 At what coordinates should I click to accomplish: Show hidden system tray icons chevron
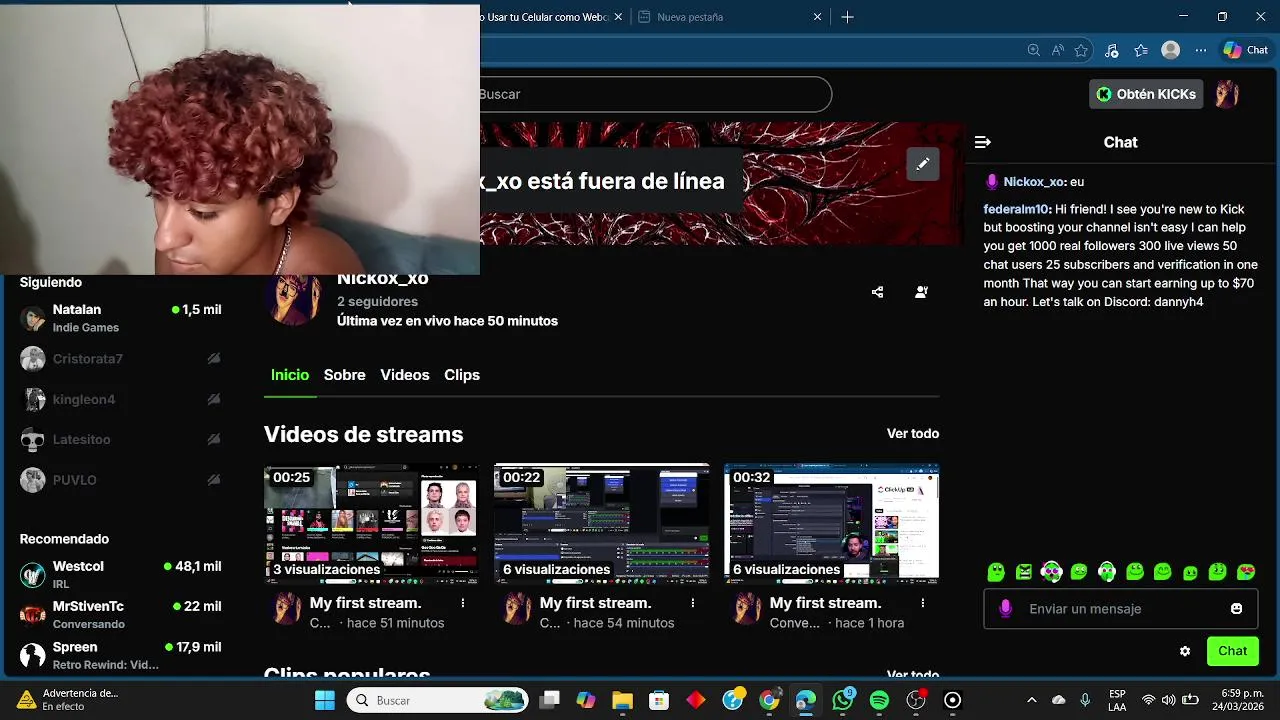point(1032,700)
